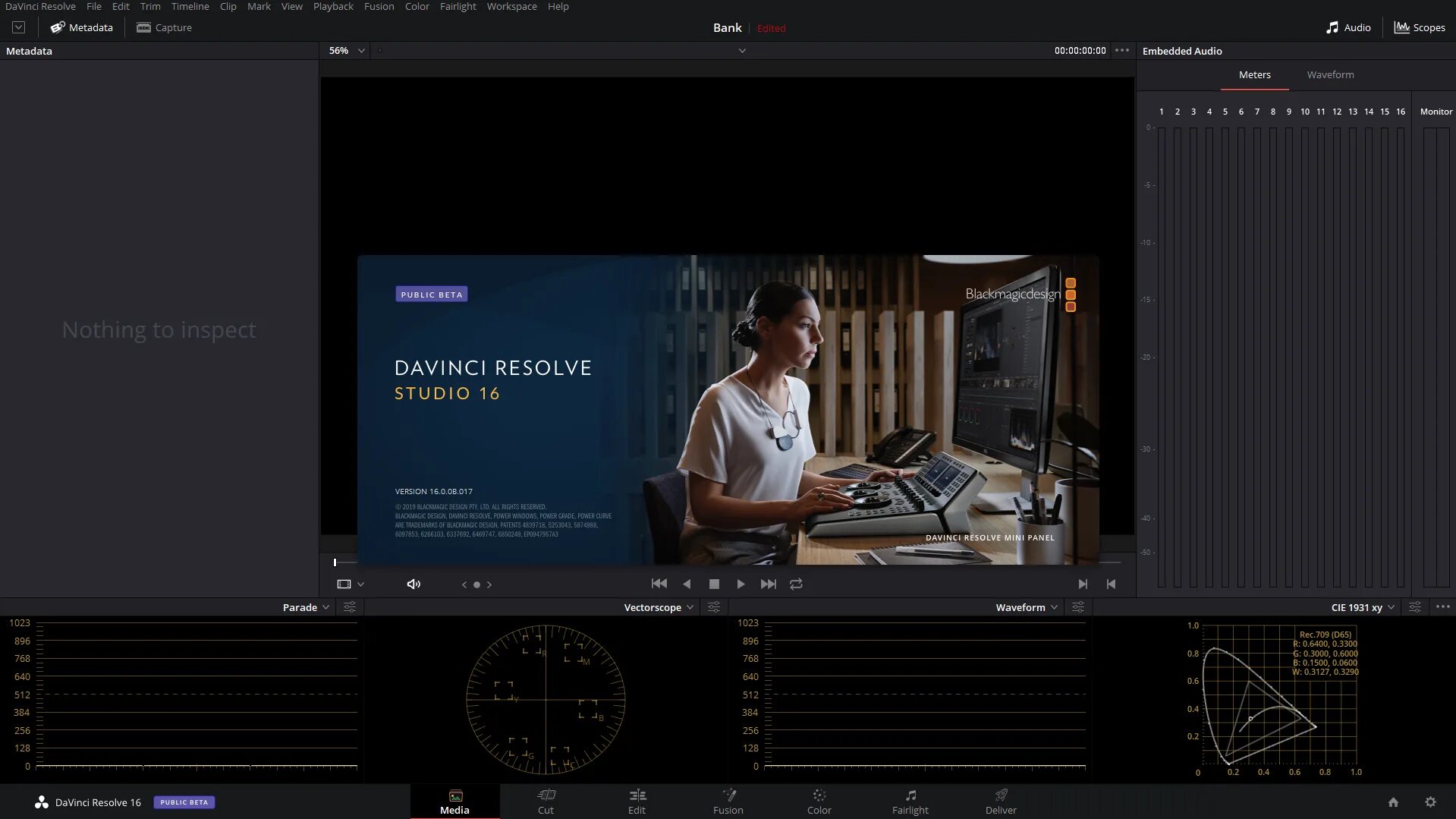Screen dimensions: 1456x819
Task: Go to next clip arrow
Action: tap(489, 584)
